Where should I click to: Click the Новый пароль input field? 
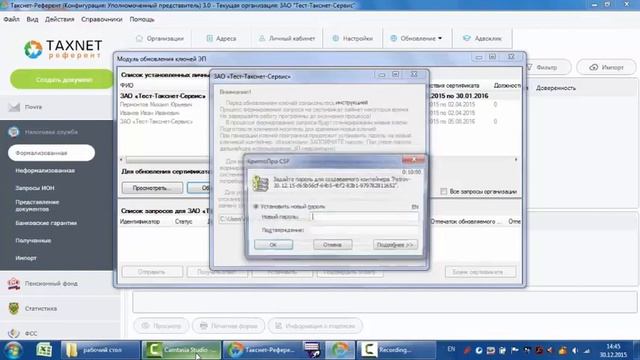364,217
